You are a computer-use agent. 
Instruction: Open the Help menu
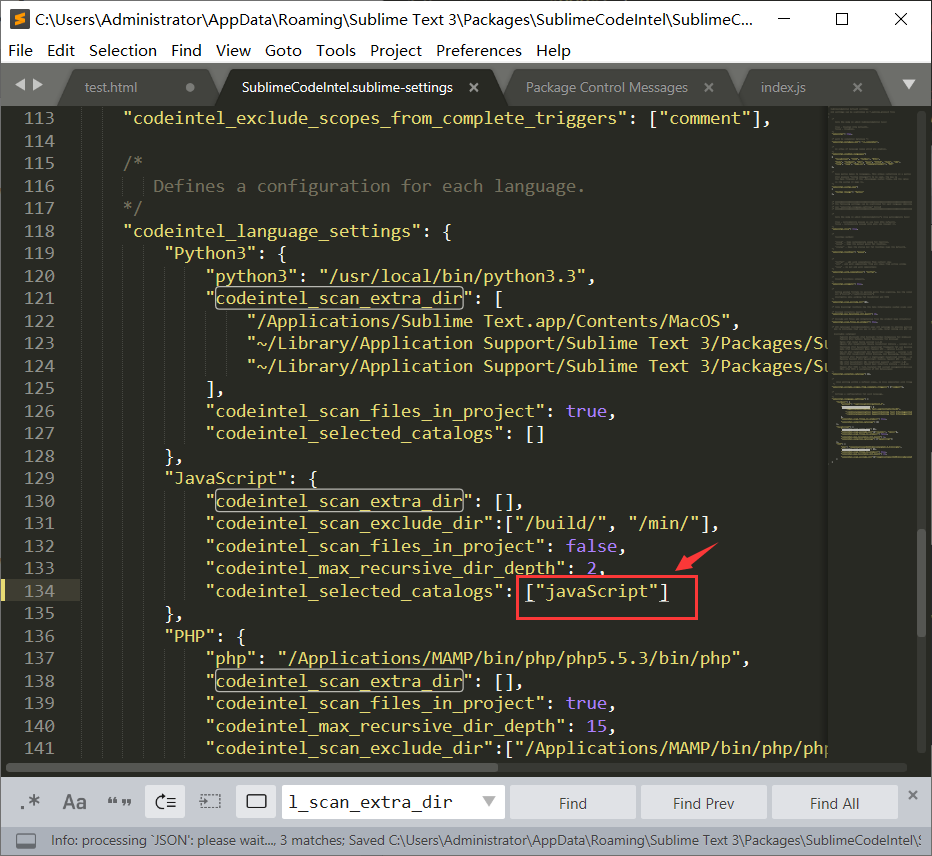point(553,51)
